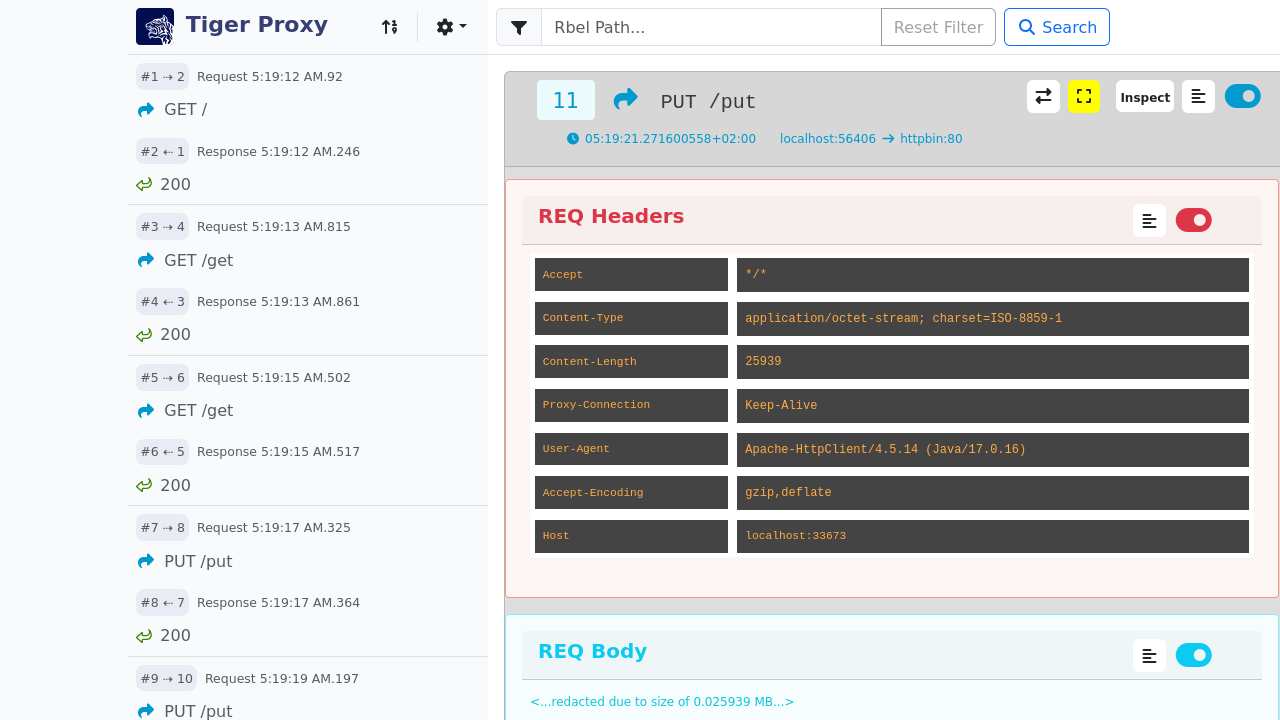
Task: Type in the Rbel Path input field
Action: pyautogui.click(x=710, y=27)
